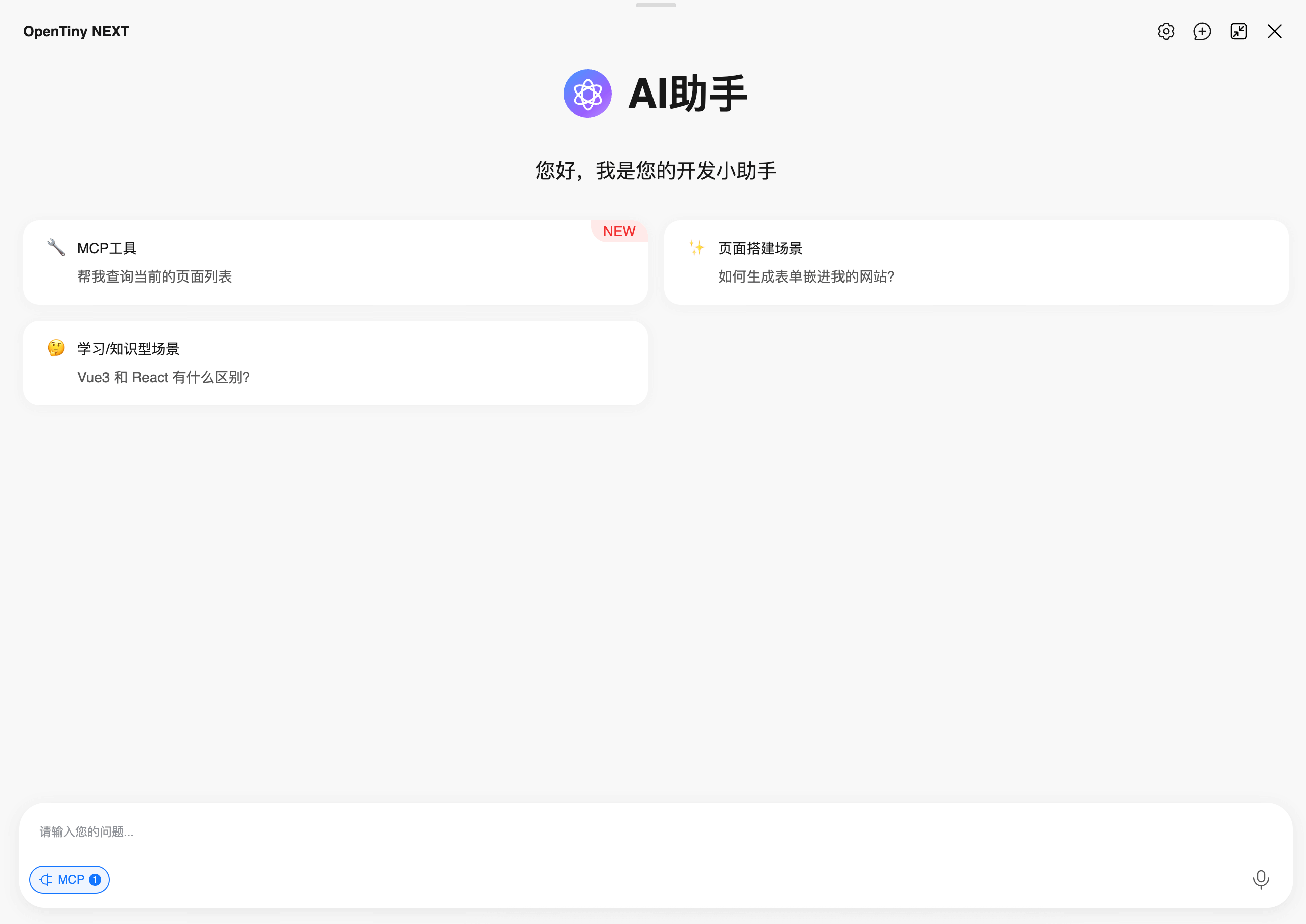The image size is (1306, 924).
Task: Activate voice input with the microphone icon
Action: (x=1261, y=879)
